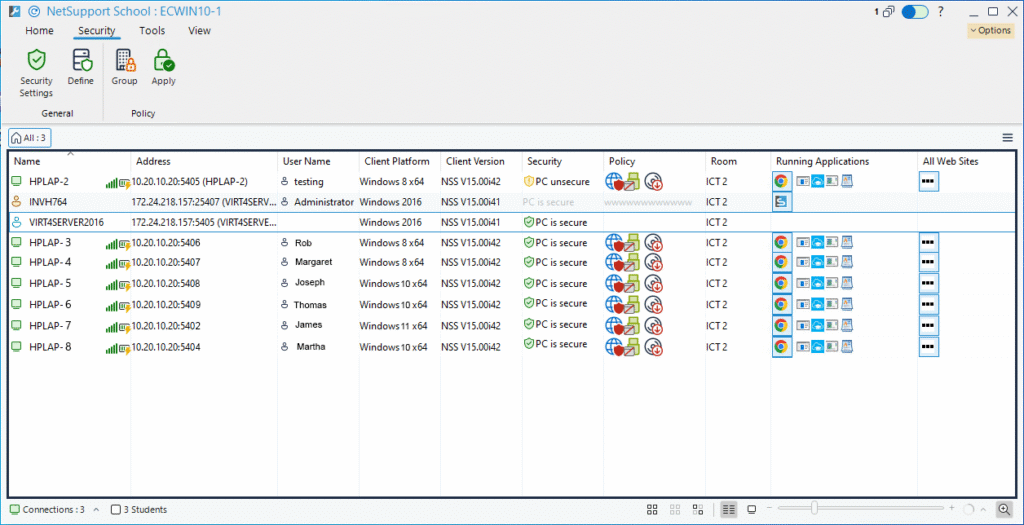Image resolution: width=1024 pixels, height=525 pixels.
Task: Click Chrome icon in HPLAP-2 row
Action: [x=780, y=182]
